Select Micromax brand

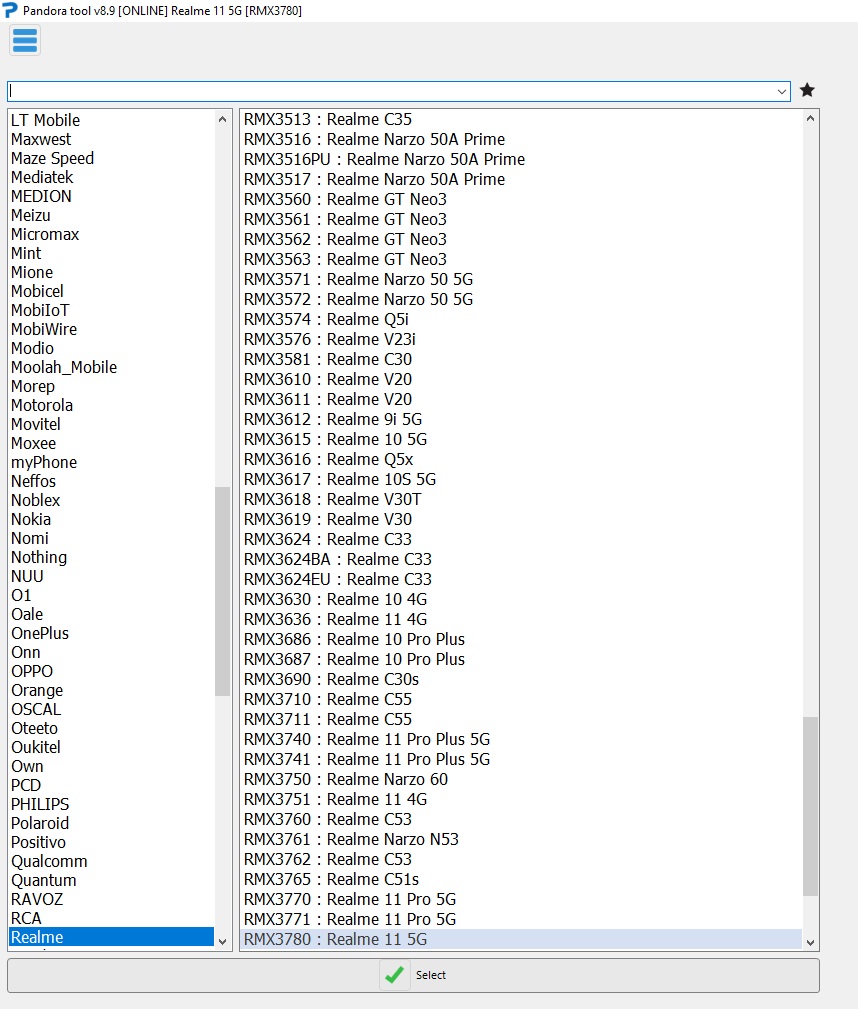click(x=45, y=234)
